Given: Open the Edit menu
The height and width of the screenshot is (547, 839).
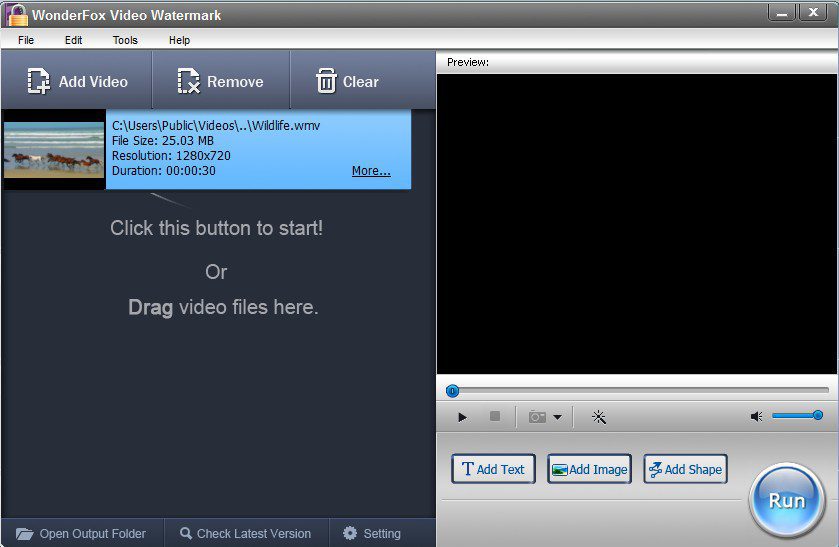Looking at the screenshot, I should point(73,40).
